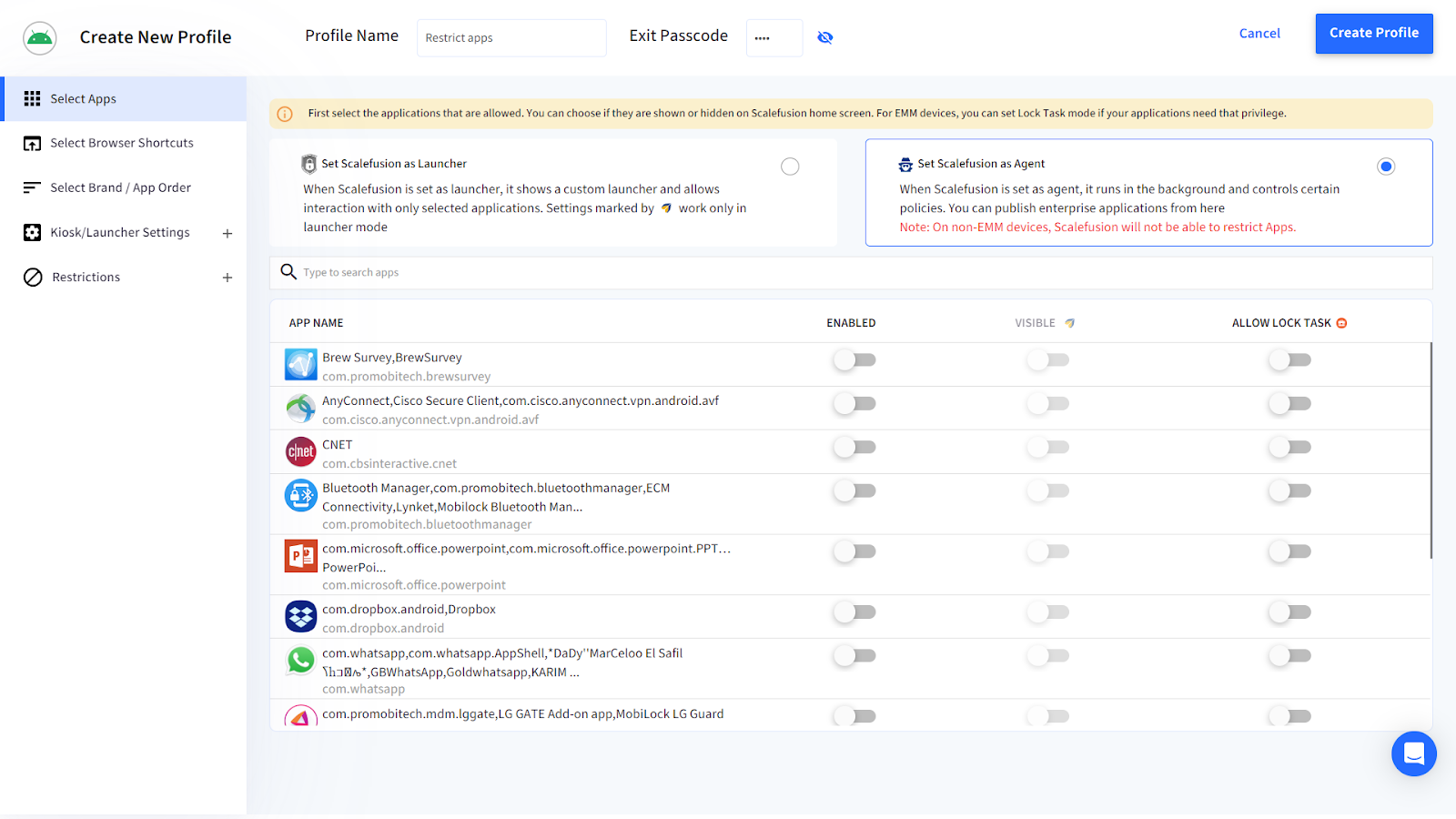Click the Scalefusion Android logo

[39, 38]
